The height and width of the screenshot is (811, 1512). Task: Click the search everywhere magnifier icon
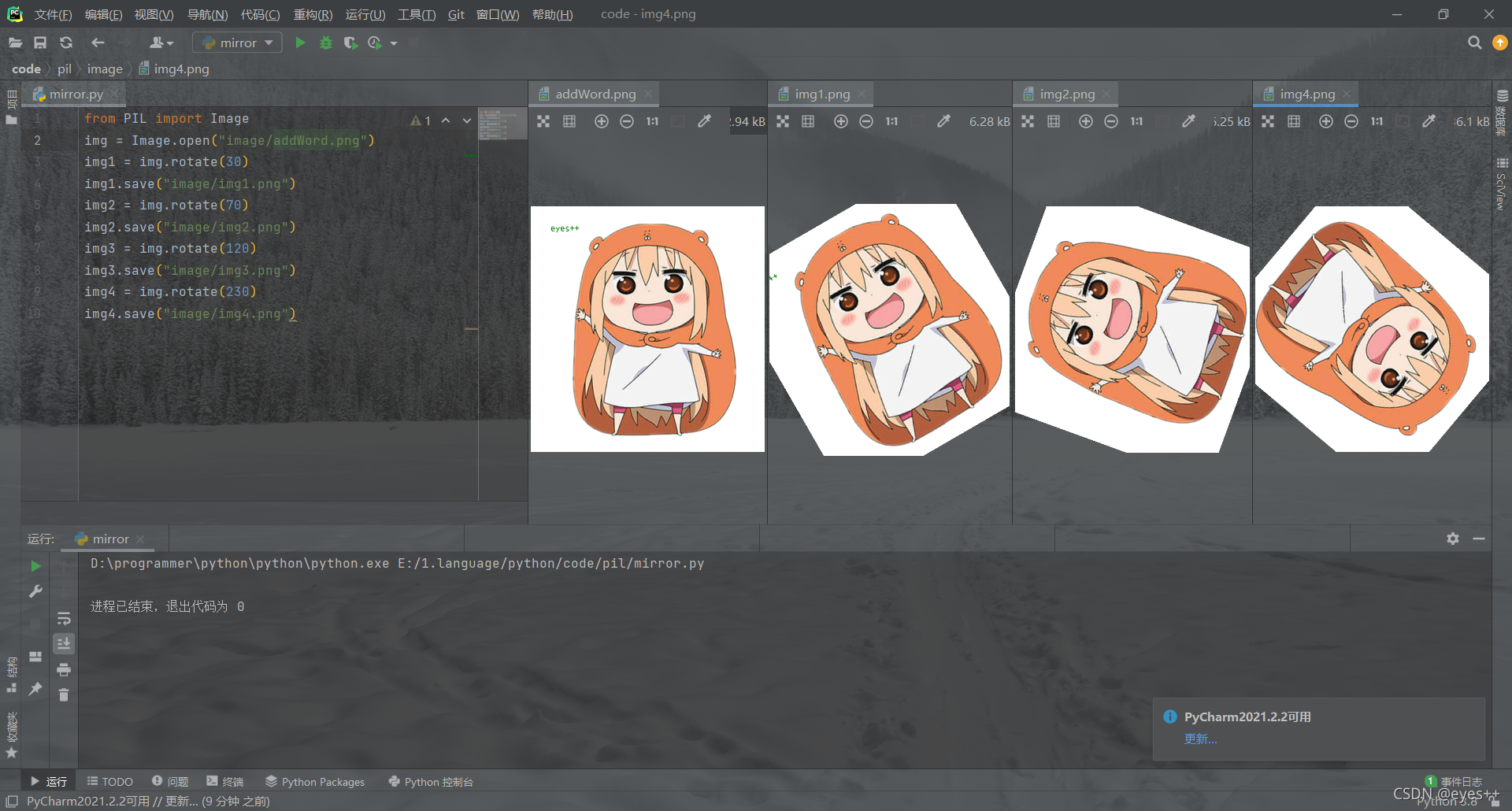(1474, 43)
